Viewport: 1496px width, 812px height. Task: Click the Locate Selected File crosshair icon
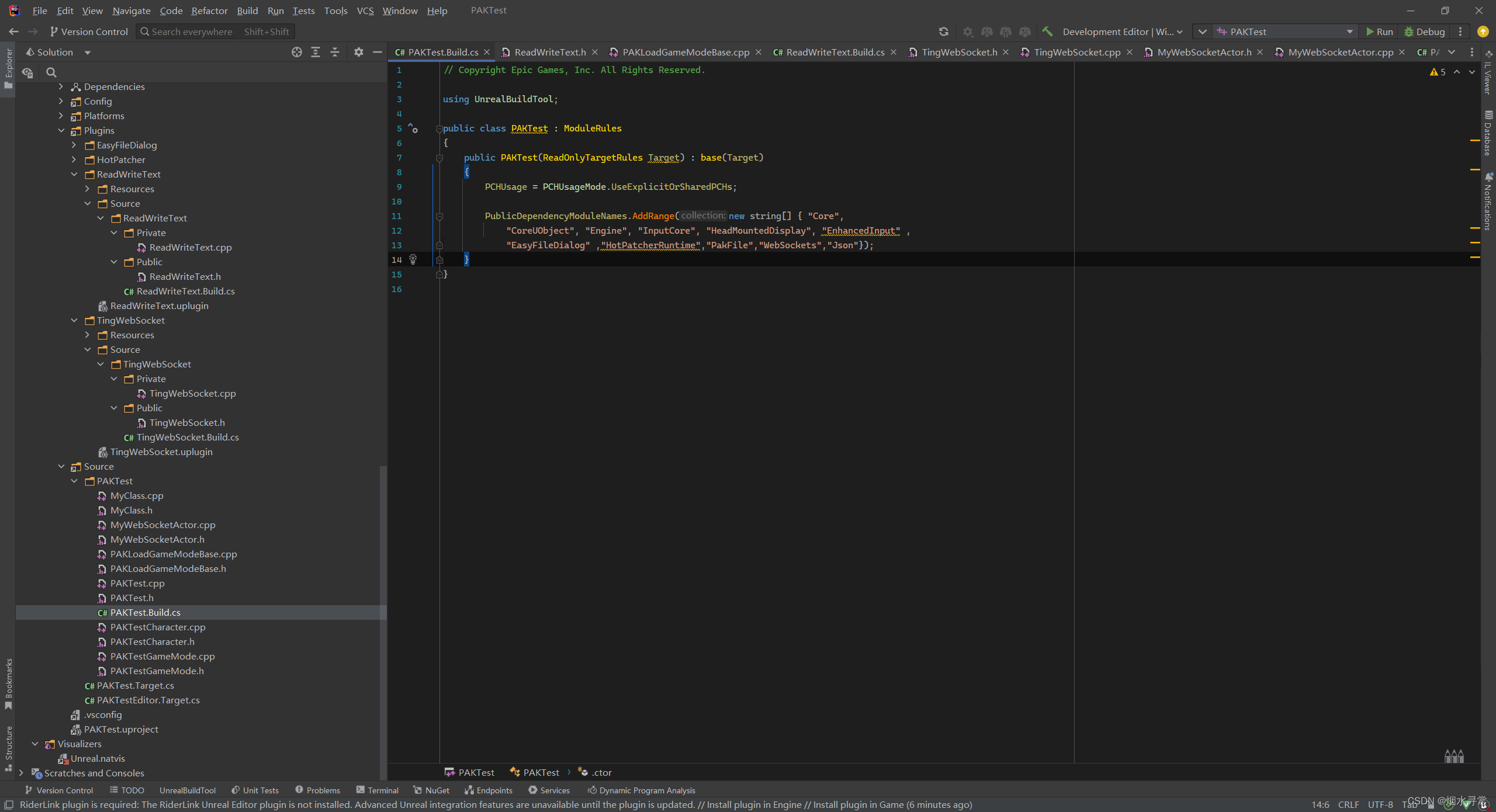296,52
